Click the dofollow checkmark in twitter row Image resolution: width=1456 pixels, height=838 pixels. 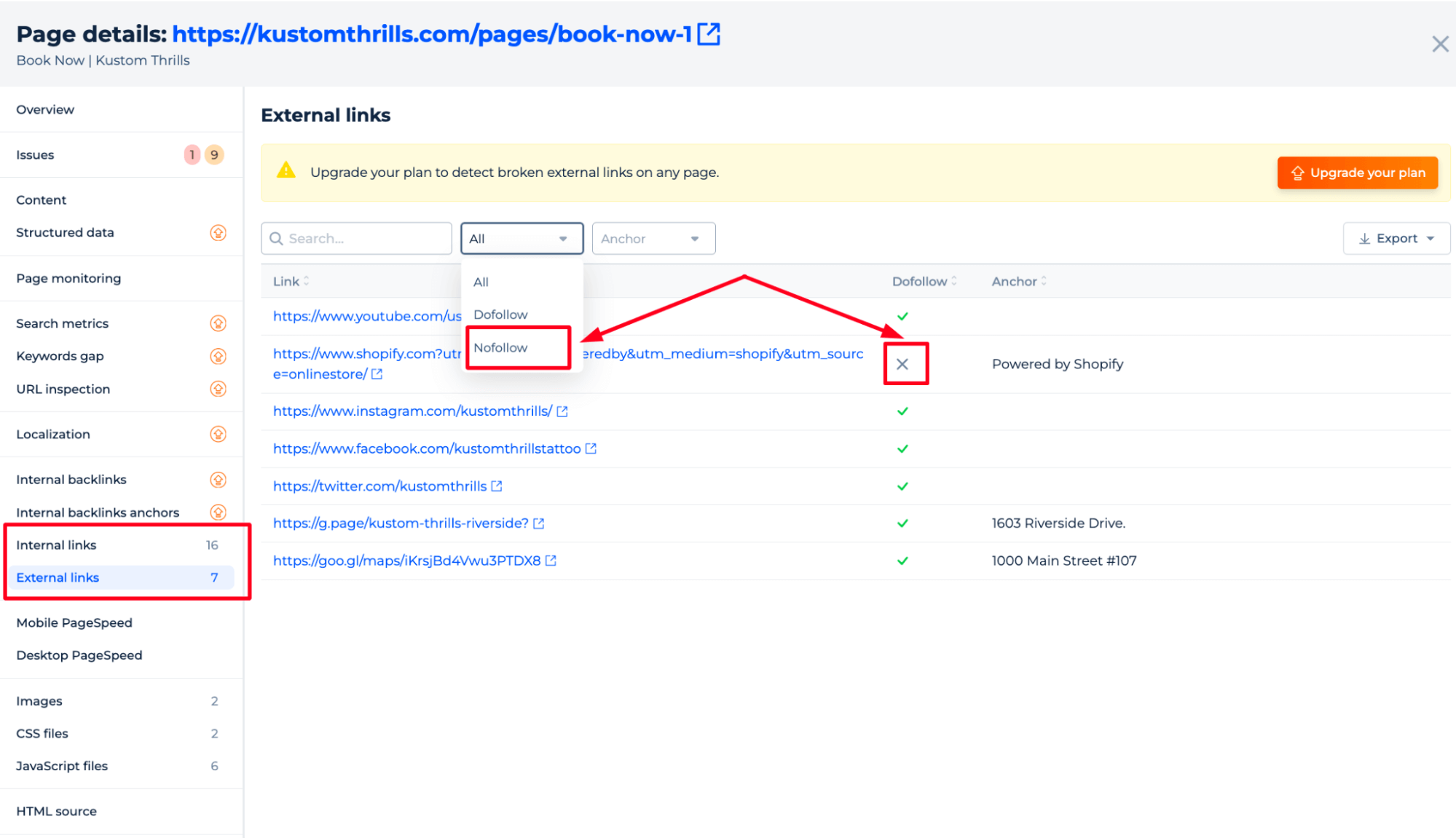tap(902, 486)
